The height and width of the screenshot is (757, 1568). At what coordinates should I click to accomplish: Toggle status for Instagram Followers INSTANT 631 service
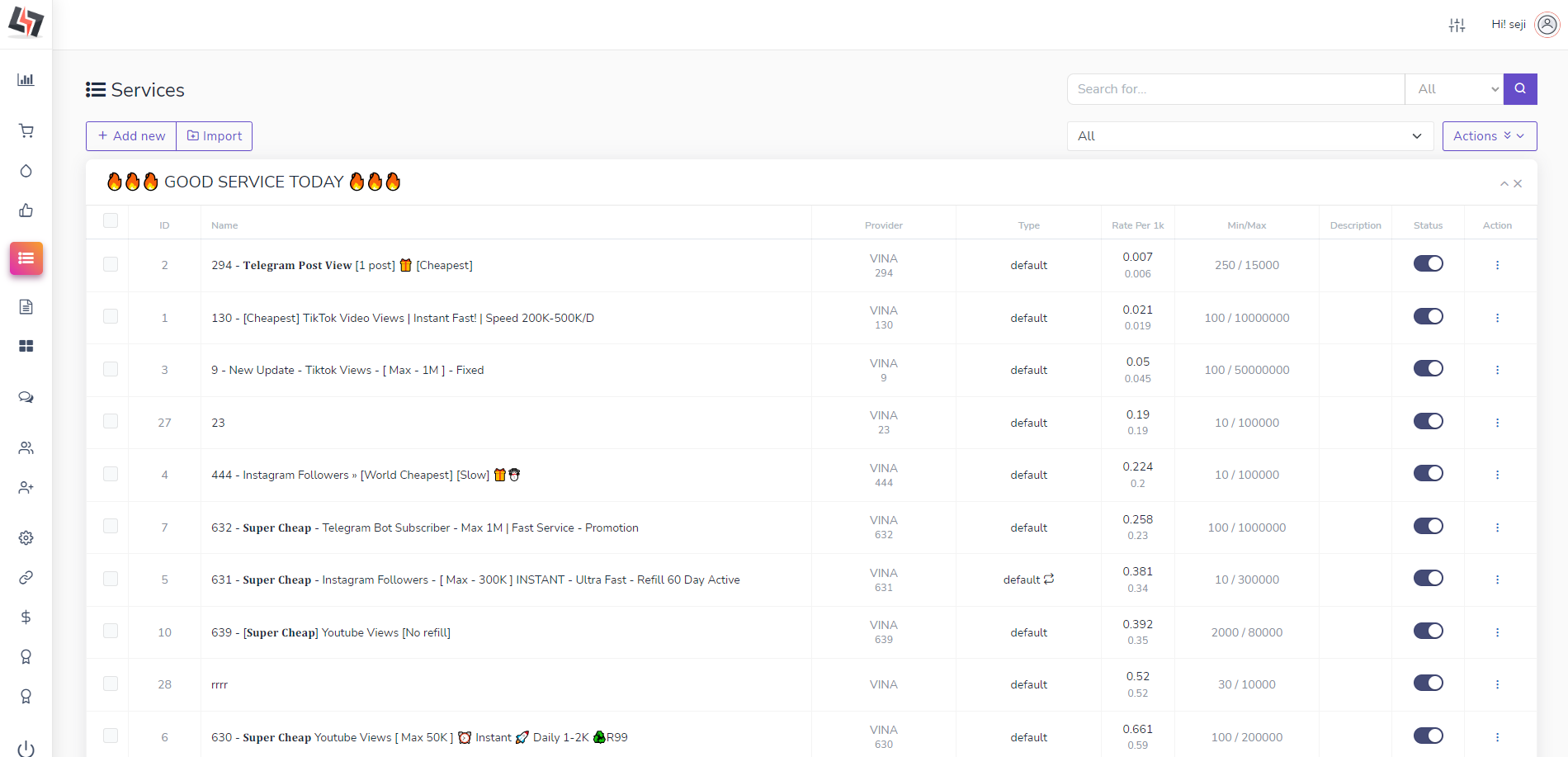tap(1428, 578)
